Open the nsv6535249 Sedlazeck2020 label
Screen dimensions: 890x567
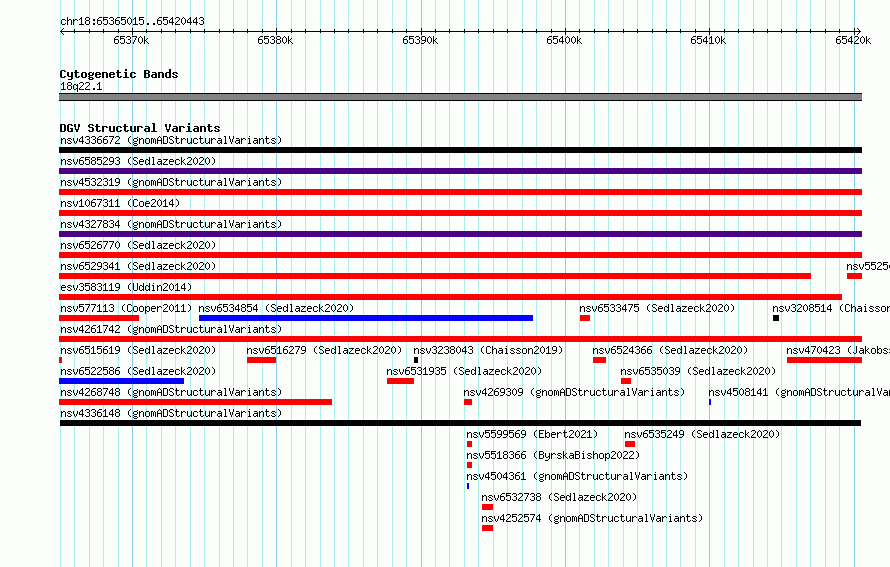click(702, 434)
